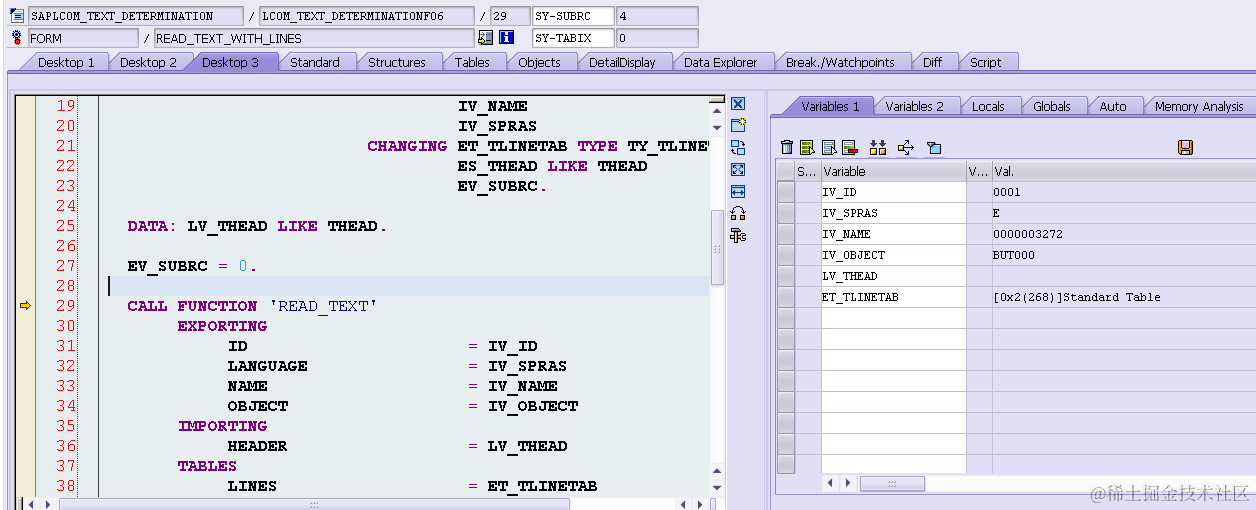Click right arrow of variables table scrollbar
Screen dimensions: 1256x510
[848, 483]
